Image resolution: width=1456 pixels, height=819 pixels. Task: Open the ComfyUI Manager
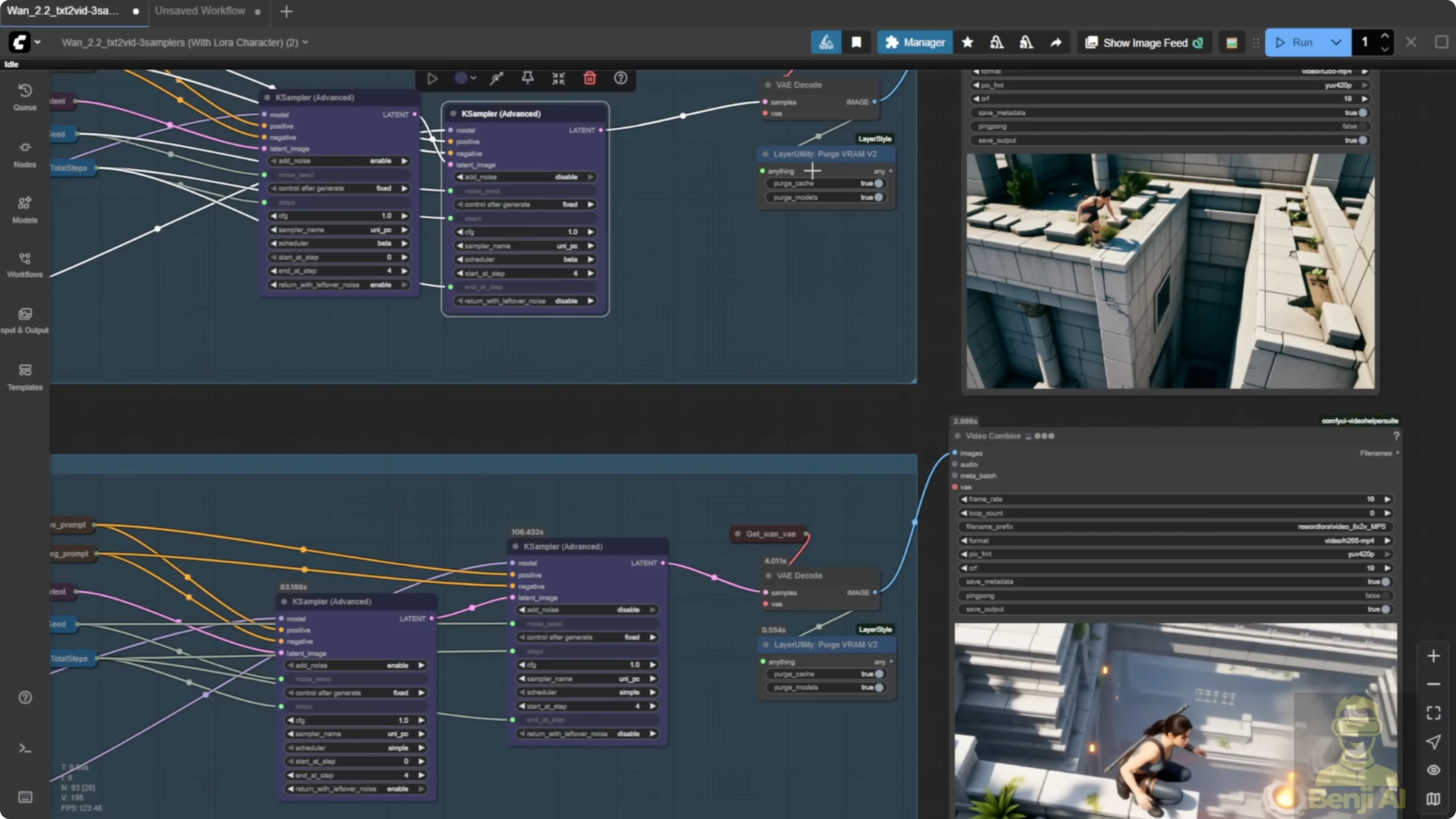tap(914, 42)
